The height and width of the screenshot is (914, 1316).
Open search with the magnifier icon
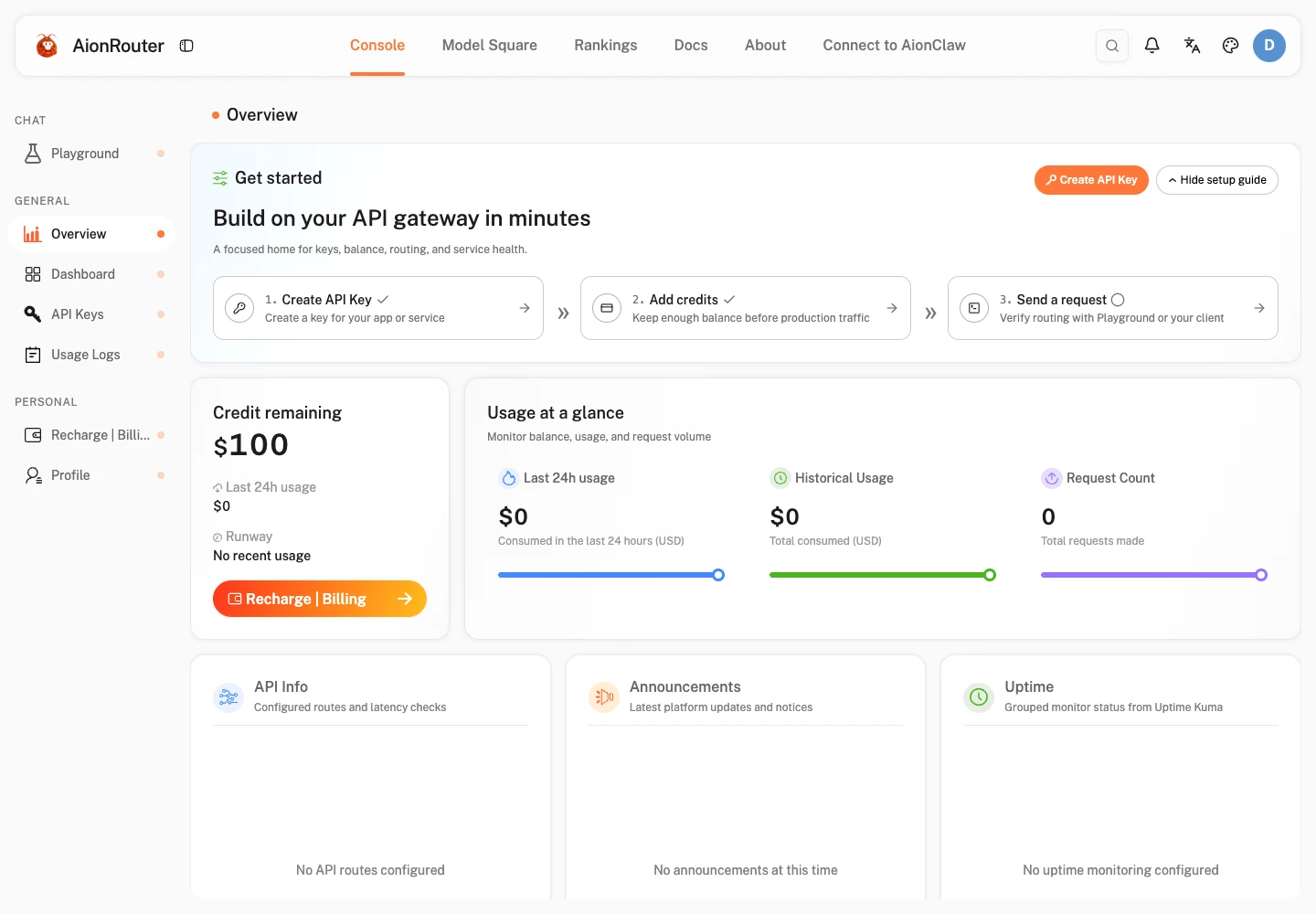click(1112, 46)
